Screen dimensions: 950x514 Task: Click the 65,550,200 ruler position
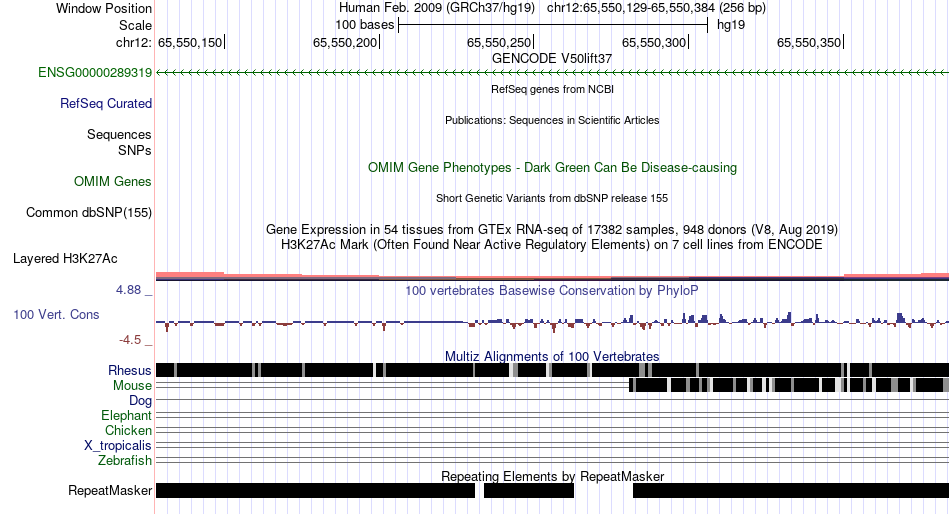tap(345, 42)
